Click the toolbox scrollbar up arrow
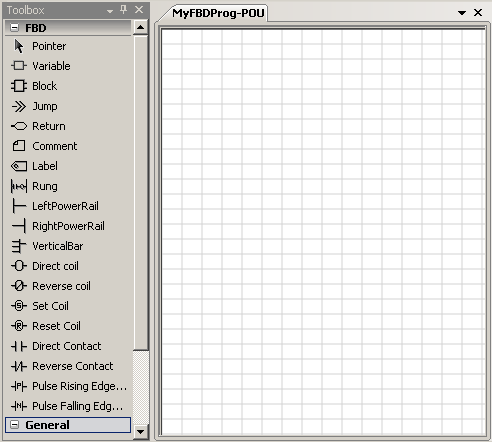The image size is (492, 442). [x=141, y=27]
